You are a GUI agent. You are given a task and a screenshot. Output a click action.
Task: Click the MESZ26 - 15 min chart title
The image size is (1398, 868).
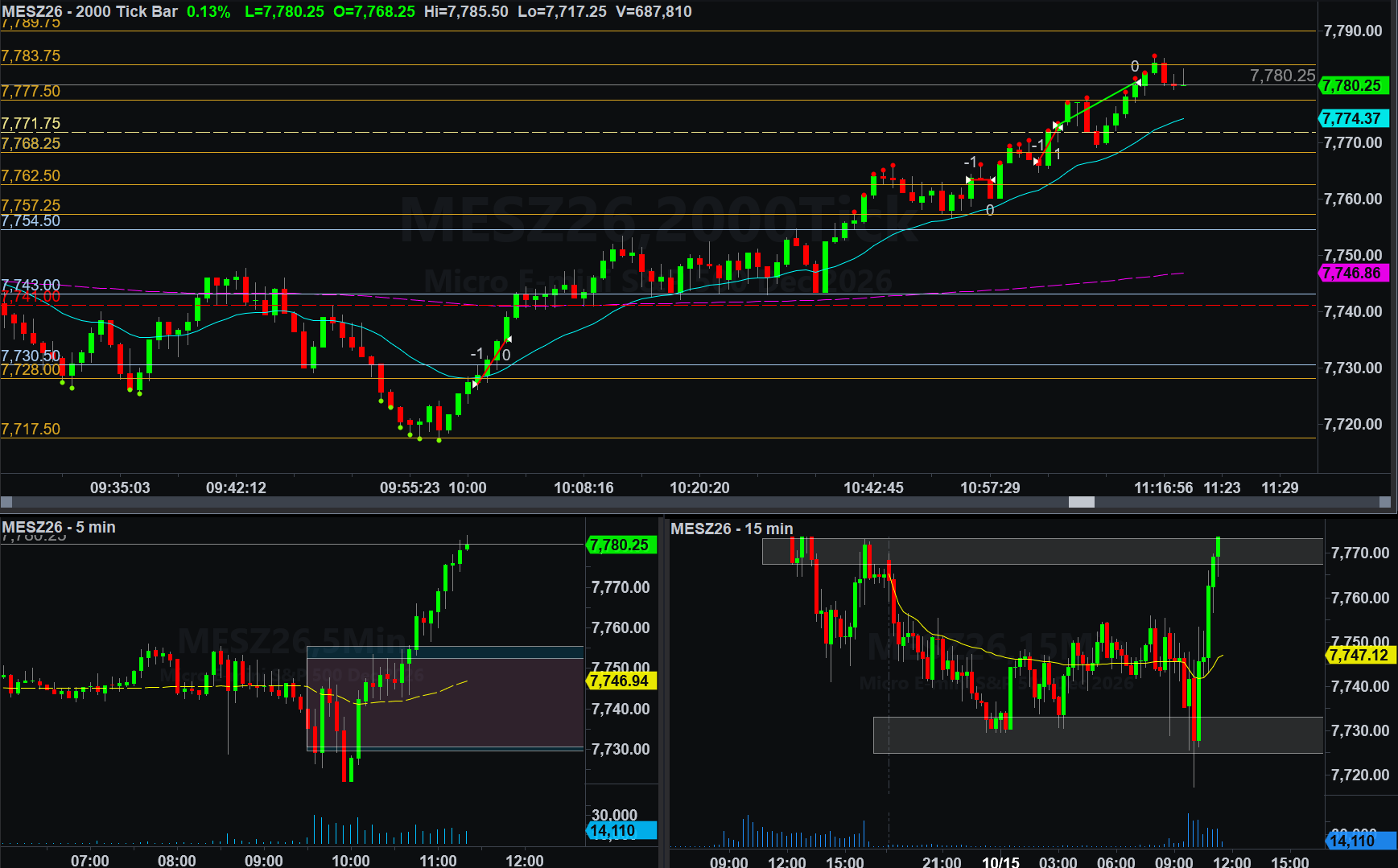point(732,529)
